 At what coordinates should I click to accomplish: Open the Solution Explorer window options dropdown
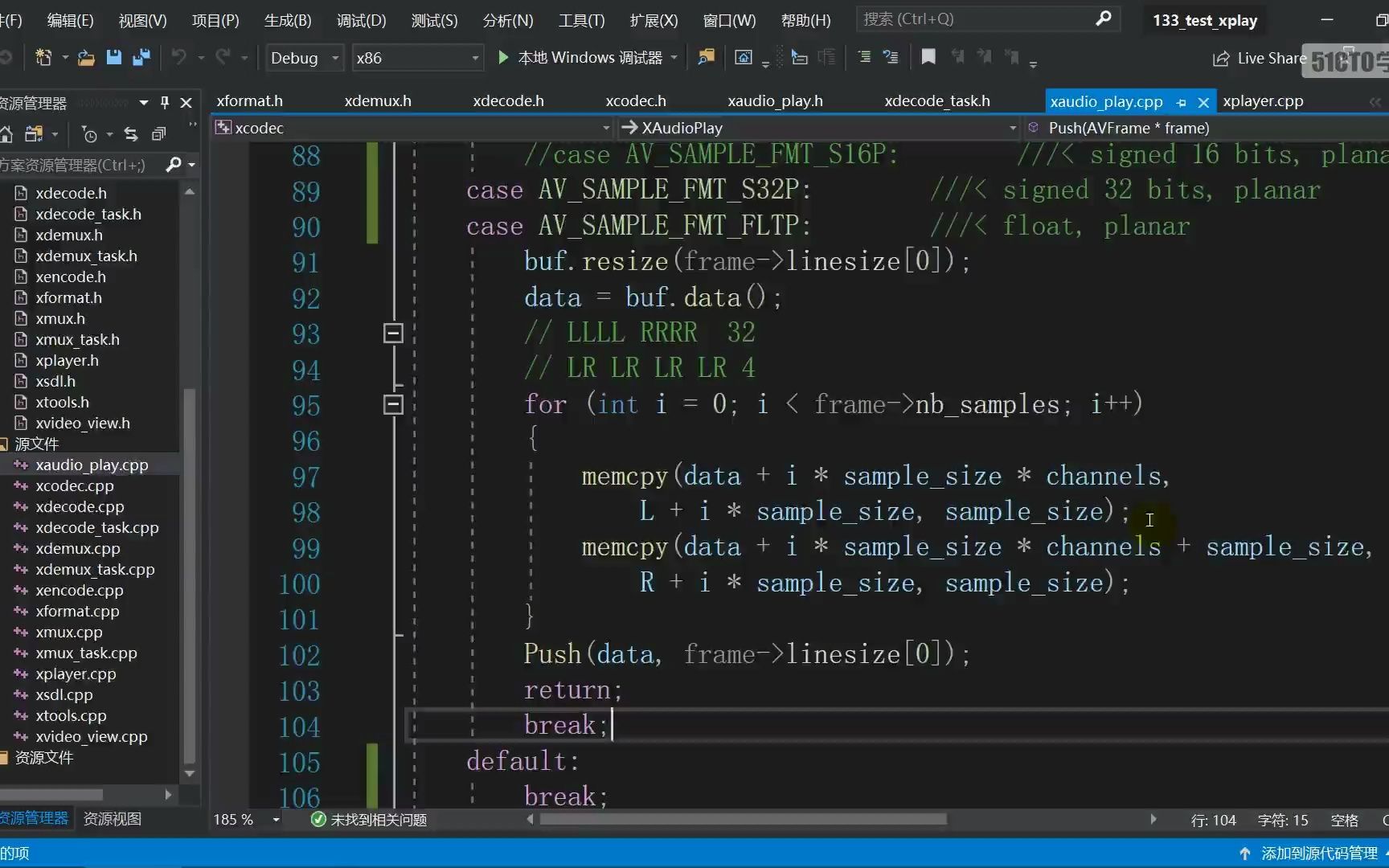[144, 103]
